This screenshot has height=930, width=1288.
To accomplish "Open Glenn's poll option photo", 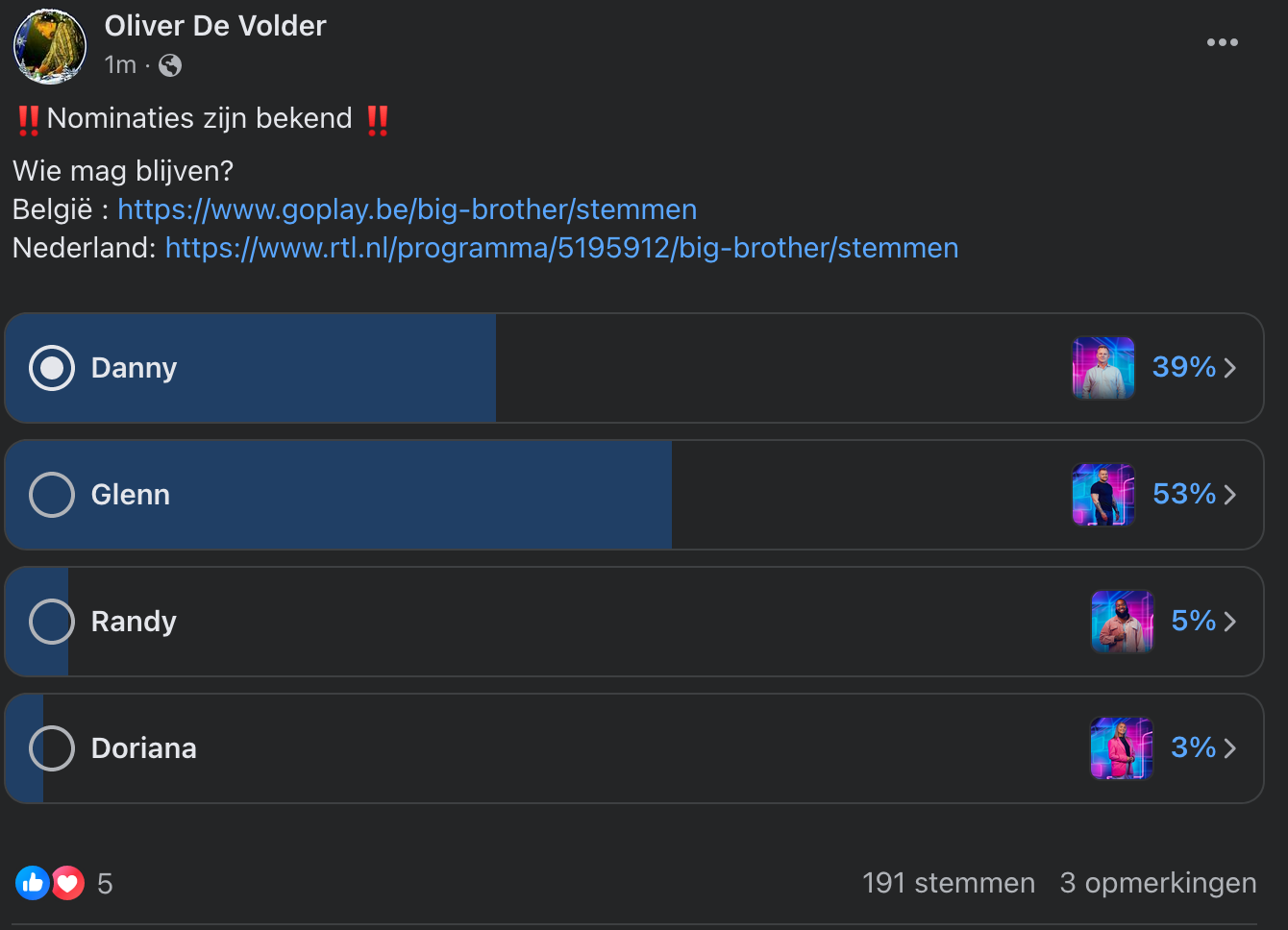I will tap(1103, 495).
